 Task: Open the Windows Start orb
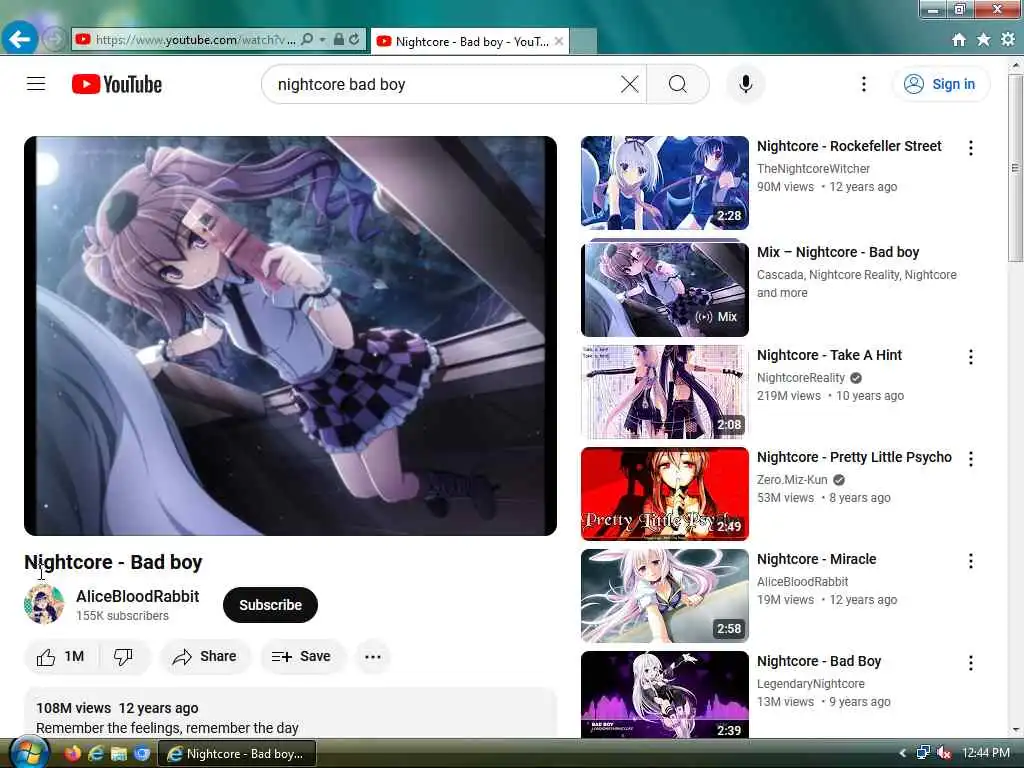tap(27, 752)
